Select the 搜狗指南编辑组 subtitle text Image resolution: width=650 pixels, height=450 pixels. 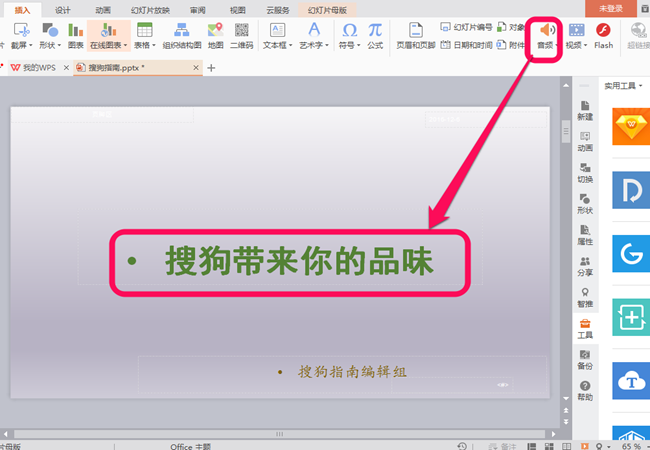352,372
